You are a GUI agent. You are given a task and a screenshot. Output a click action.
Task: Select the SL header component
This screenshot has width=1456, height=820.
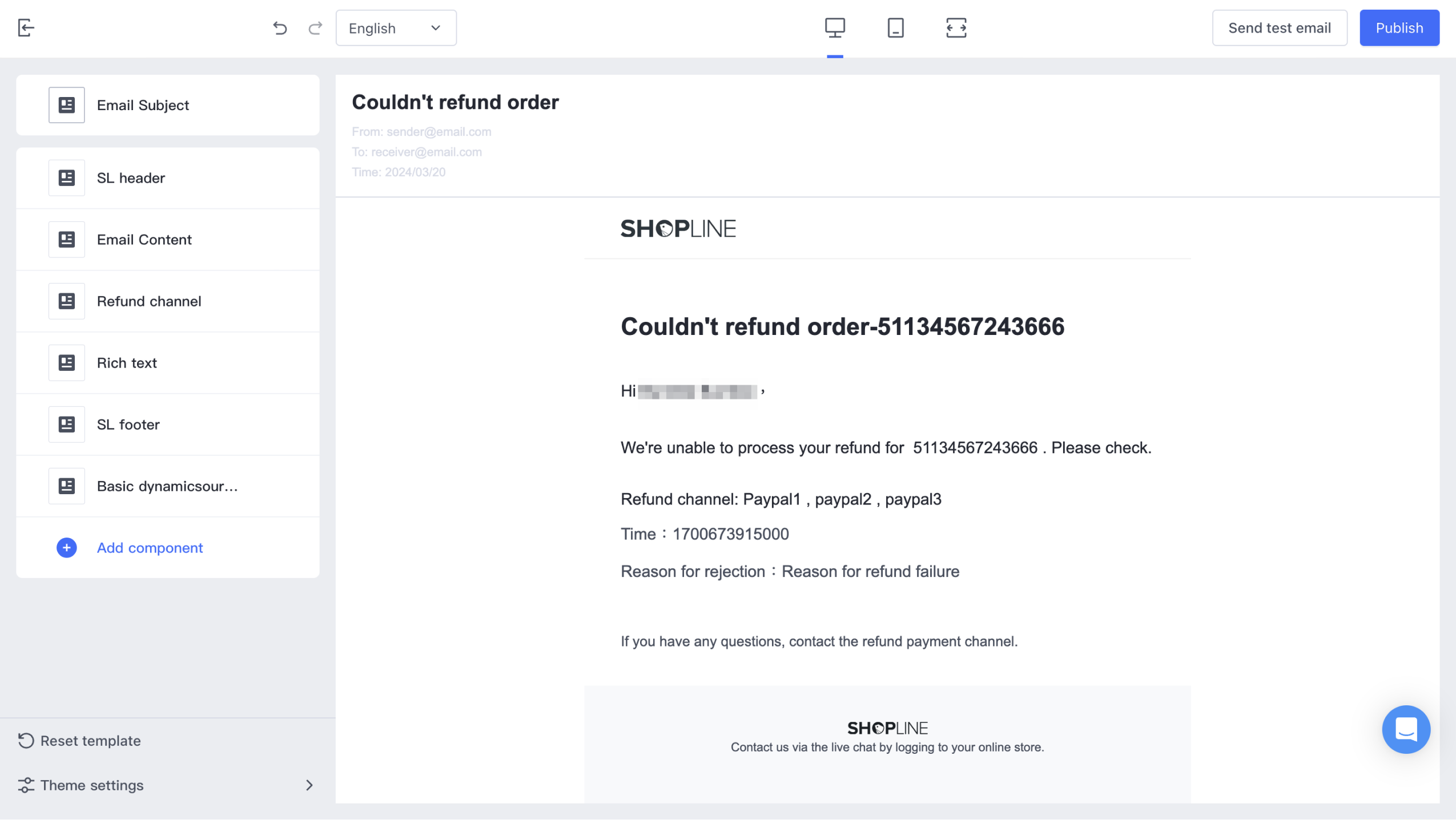point(168,178)
